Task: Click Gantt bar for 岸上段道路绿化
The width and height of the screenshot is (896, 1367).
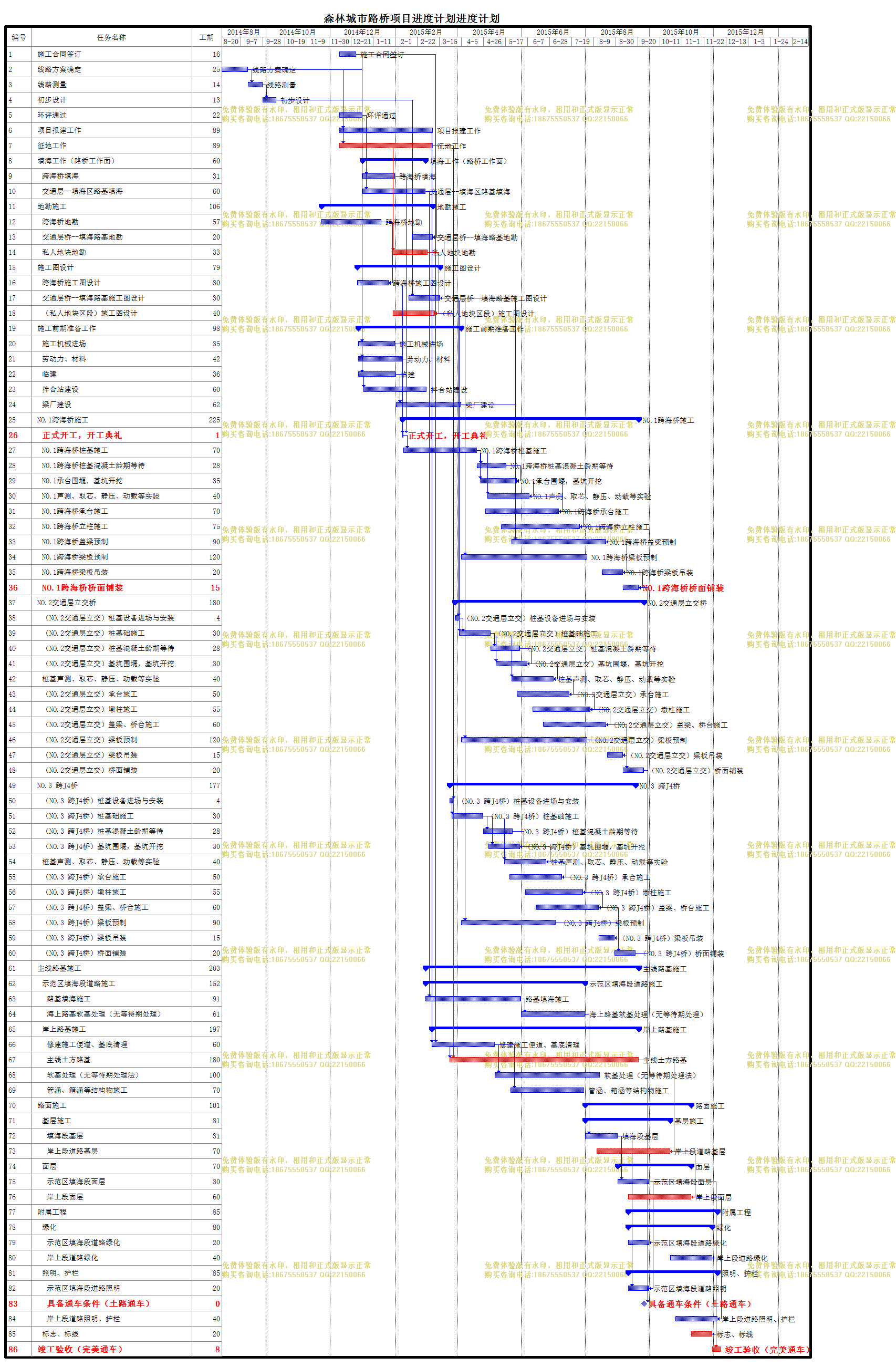Action: [692, 1257]
